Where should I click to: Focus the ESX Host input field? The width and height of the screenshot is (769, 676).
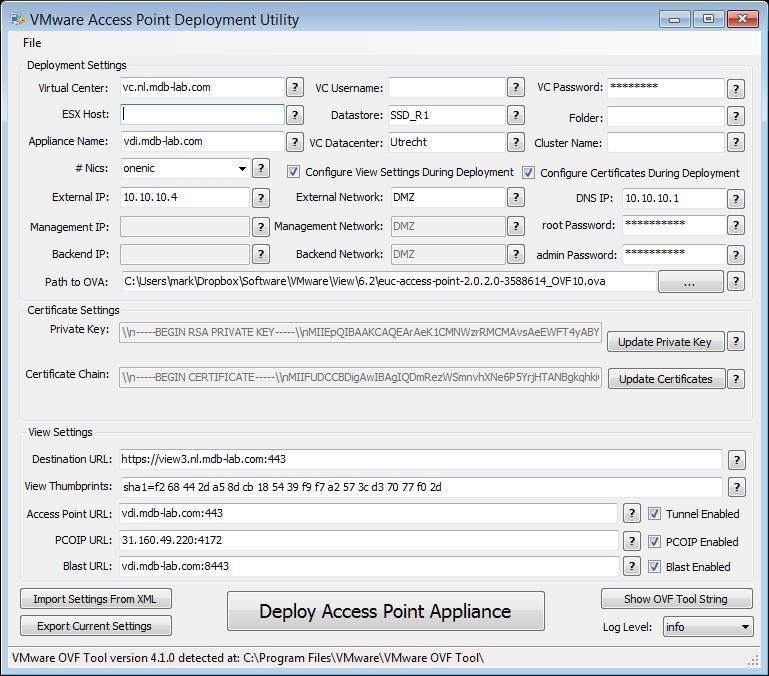coord(202,114)
